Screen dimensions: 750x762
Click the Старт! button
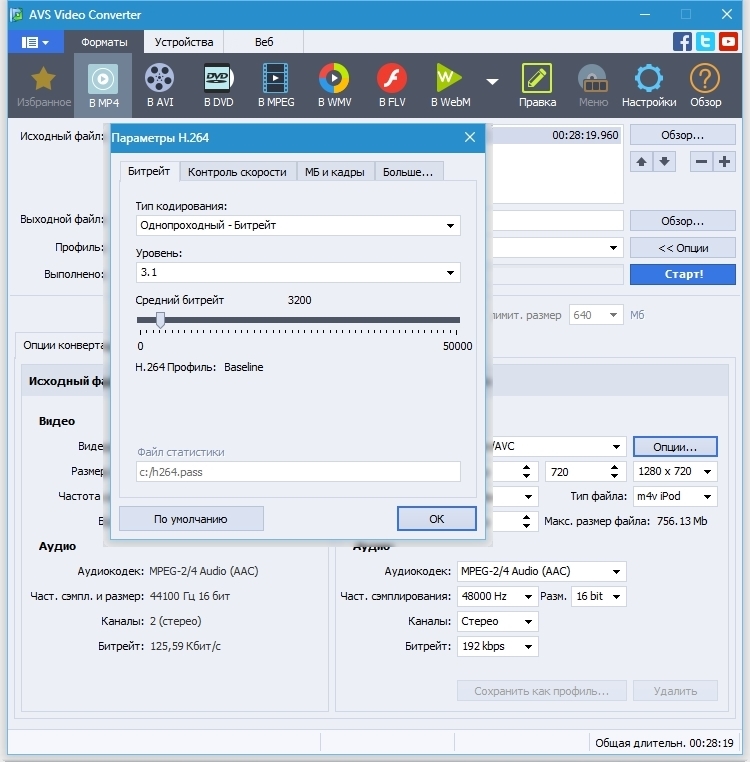tap(683, 274)
